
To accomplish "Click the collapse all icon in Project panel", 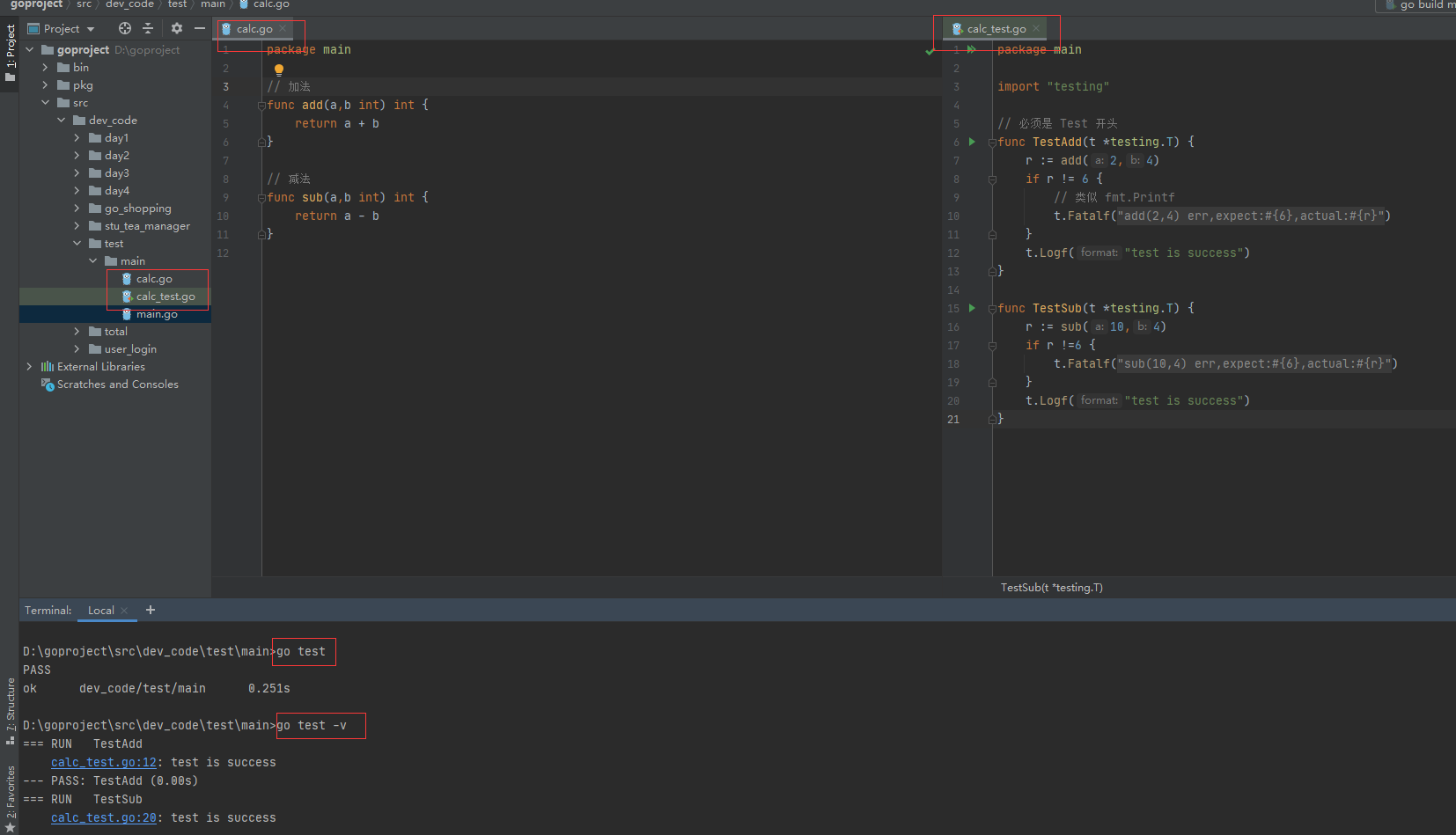I will tap(148, 28).
